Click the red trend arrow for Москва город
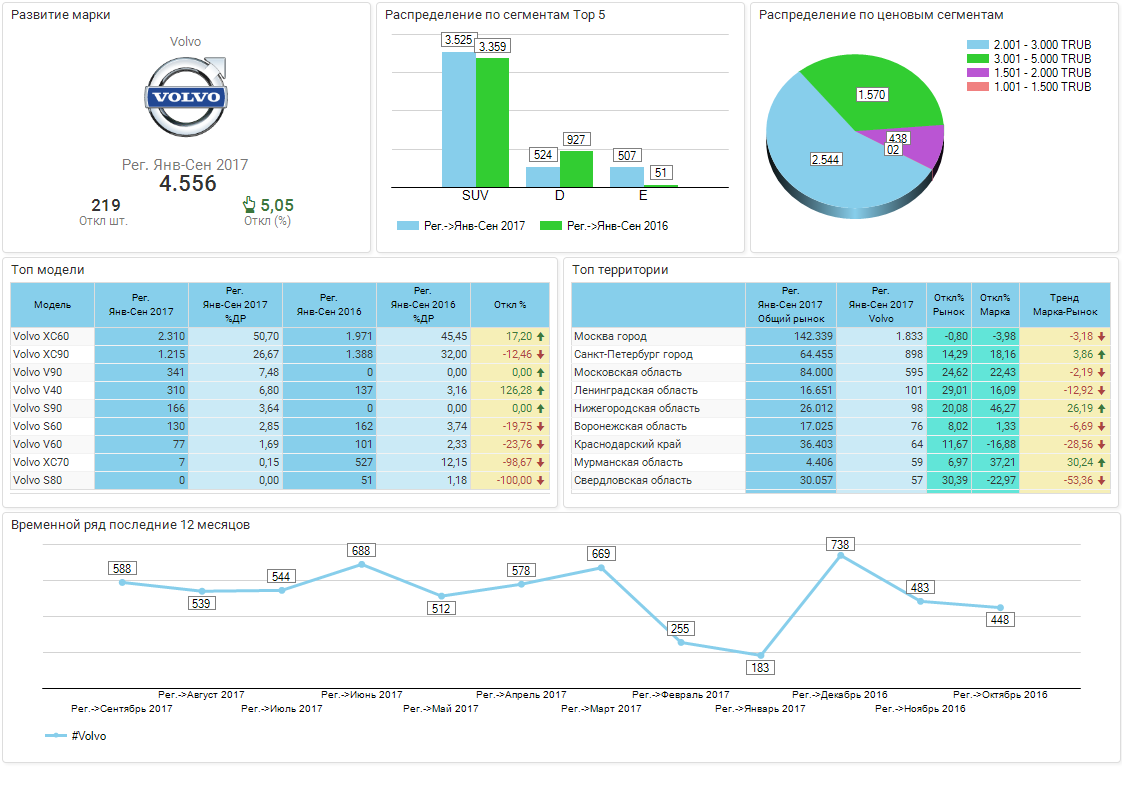1122x793 pixels. [1102, 337]
